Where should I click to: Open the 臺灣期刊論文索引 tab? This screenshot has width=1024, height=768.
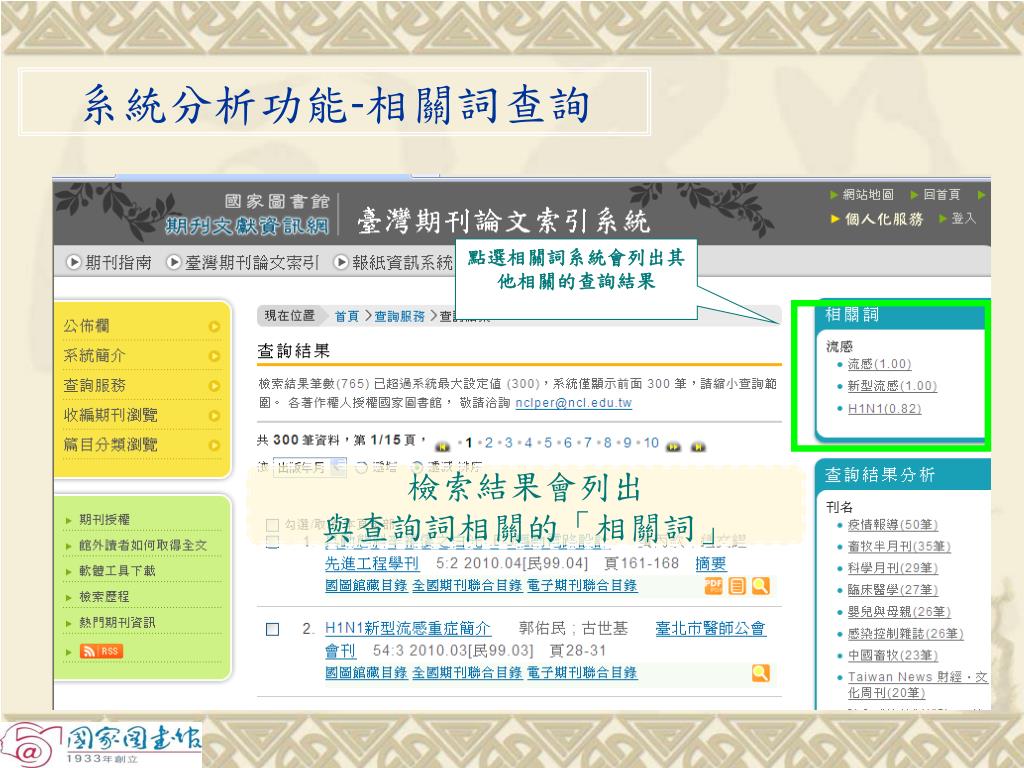point(251,263)
